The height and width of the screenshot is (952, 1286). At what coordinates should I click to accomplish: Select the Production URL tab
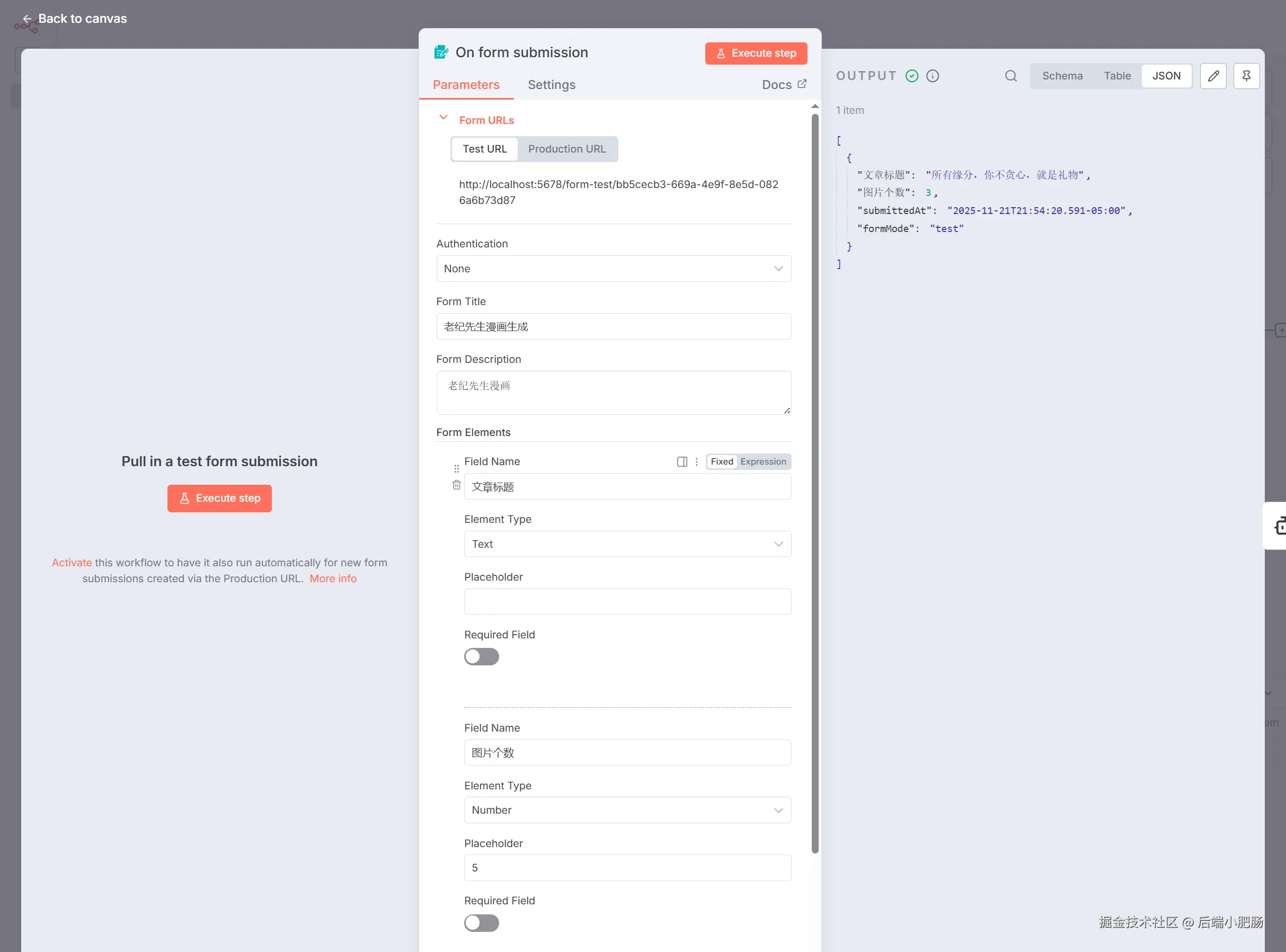(566, 149)
